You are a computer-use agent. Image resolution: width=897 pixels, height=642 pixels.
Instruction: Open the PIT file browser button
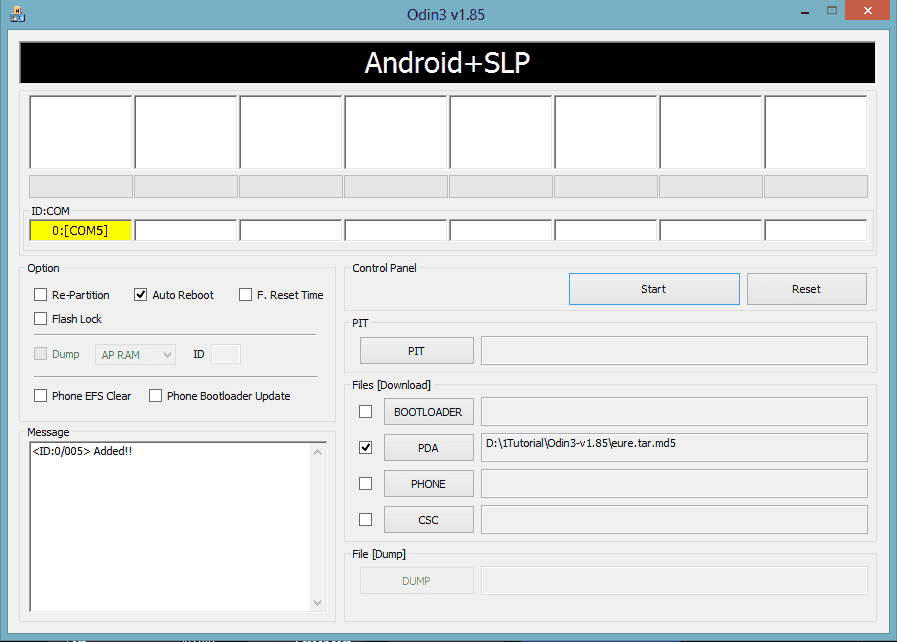pos(416,351)
